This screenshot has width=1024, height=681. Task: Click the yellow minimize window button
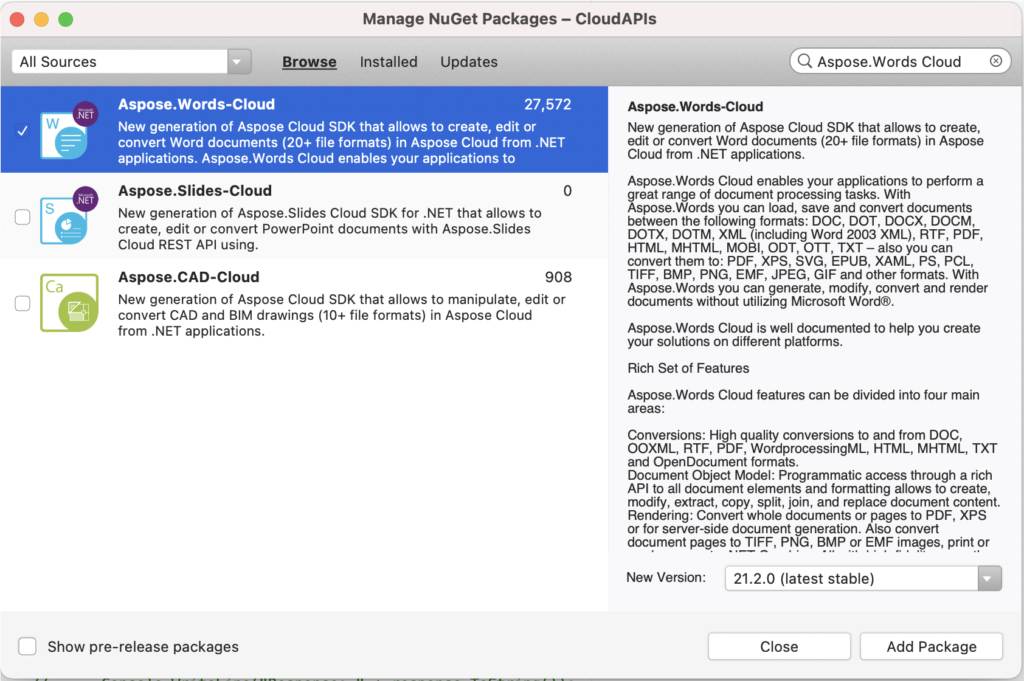coord(41,19)
